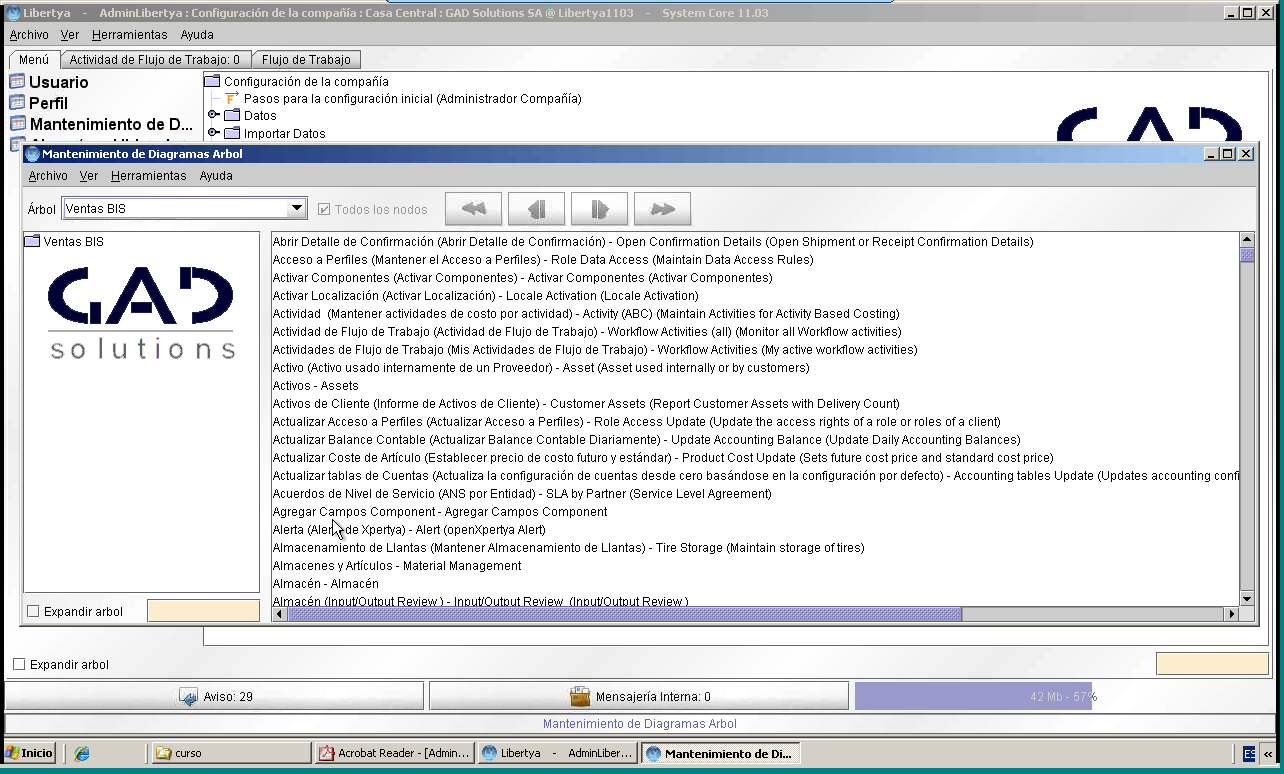Select Actividad - Activity (ABC) row
Image resolution: width=1284 pixels, height=774 pixels.
point(755,314)
